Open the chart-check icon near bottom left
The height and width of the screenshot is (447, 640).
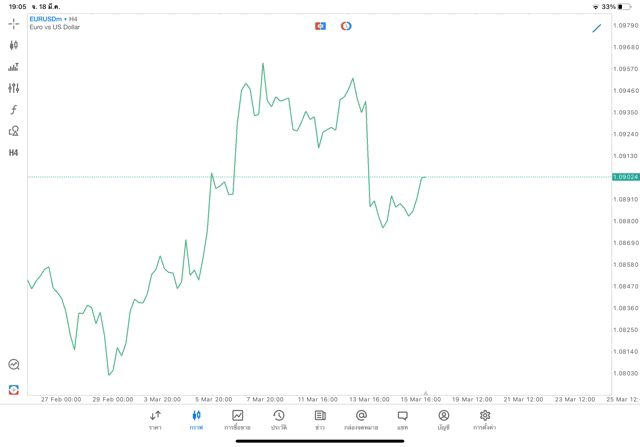(x=14, y=365)
